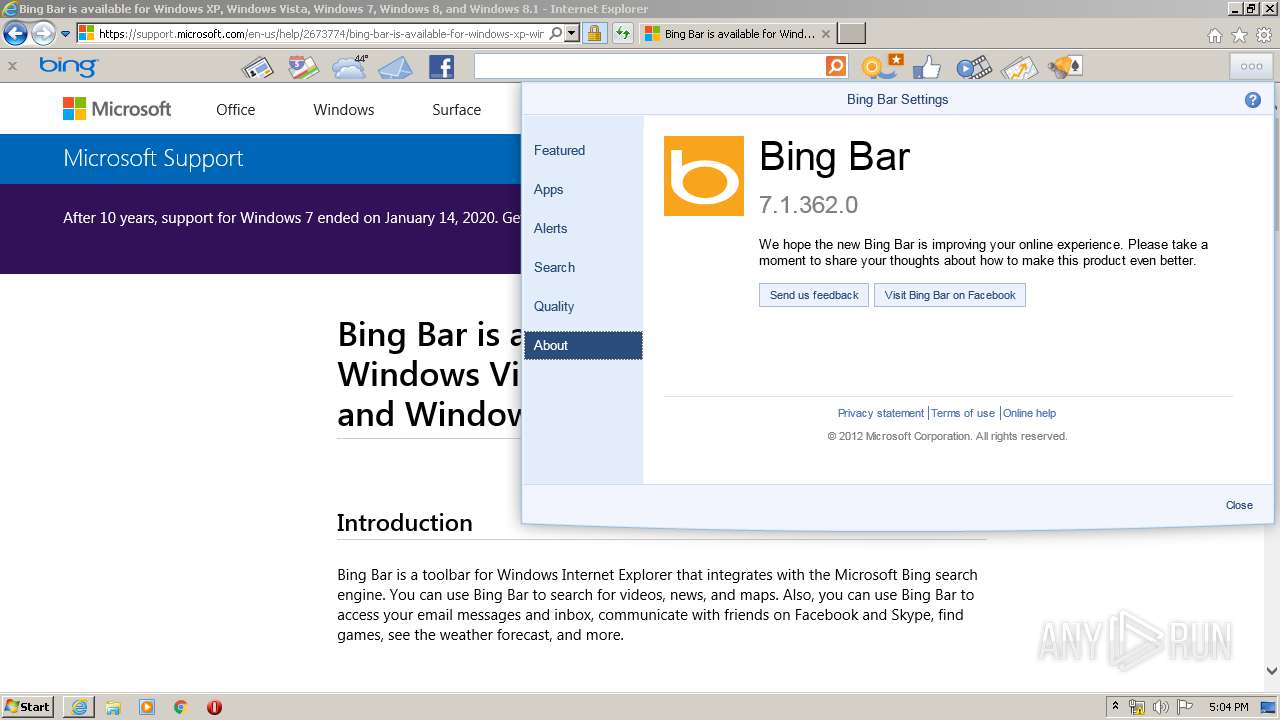Click the address bar URL field
The height and width of the screenshot is (720, 1280).
pos(320,34)
